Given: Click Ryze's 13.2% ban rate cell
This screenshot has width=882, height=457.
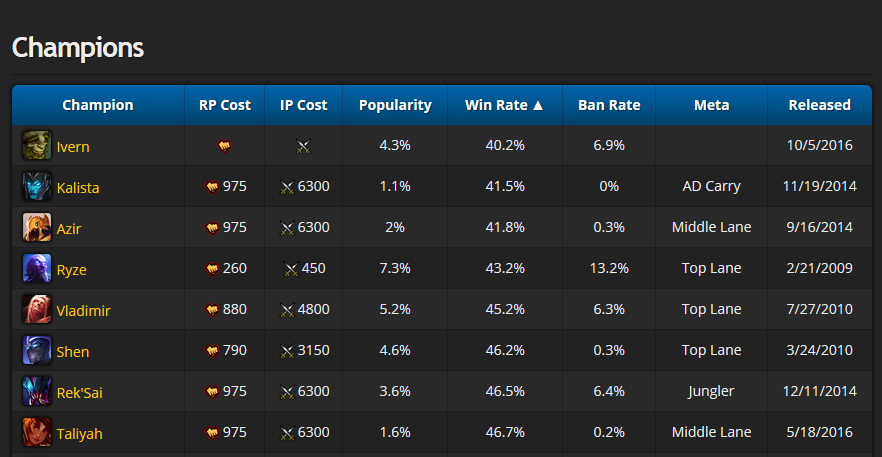Looking at the screenshot, I should [x=609, y=268].
